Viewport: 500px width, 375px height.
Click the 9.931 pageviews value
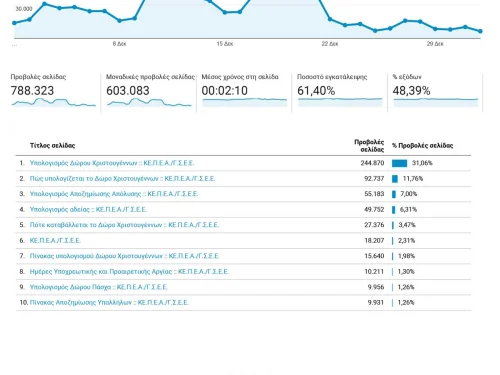(x=376, y=303)
